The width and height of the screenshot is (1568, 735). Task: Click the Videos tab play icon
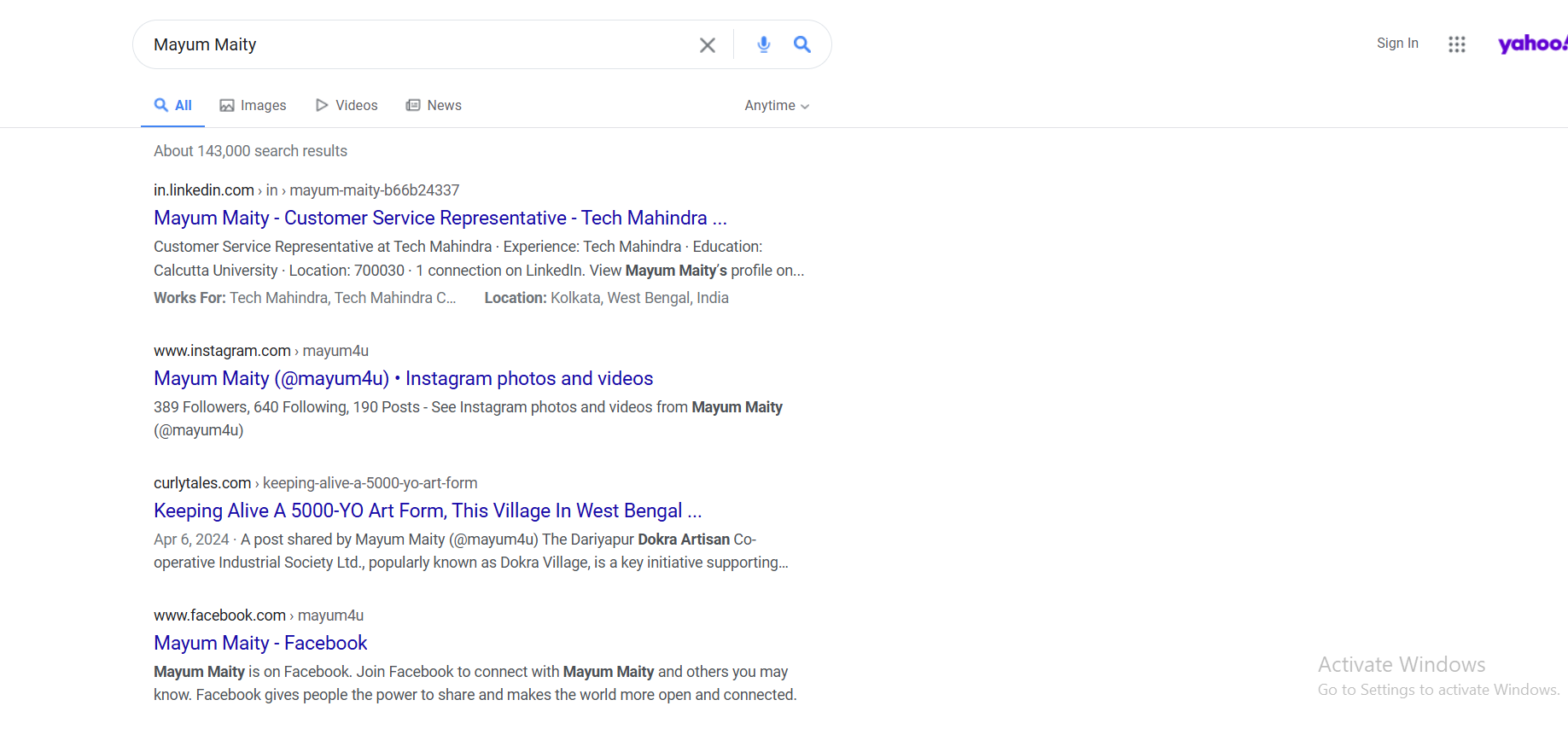click(322, 106)
